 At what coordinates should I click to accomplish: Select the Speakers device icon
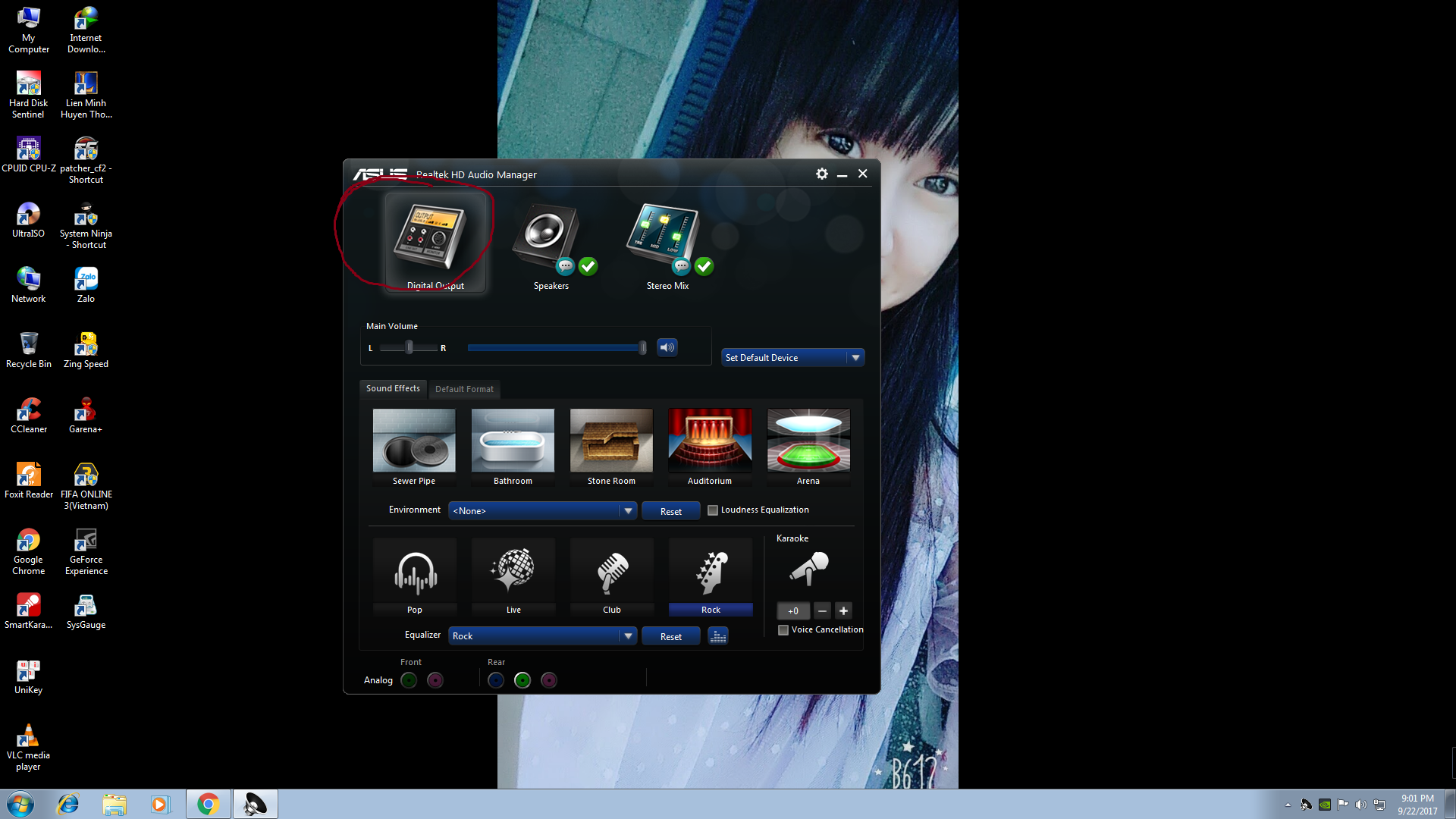548,237
